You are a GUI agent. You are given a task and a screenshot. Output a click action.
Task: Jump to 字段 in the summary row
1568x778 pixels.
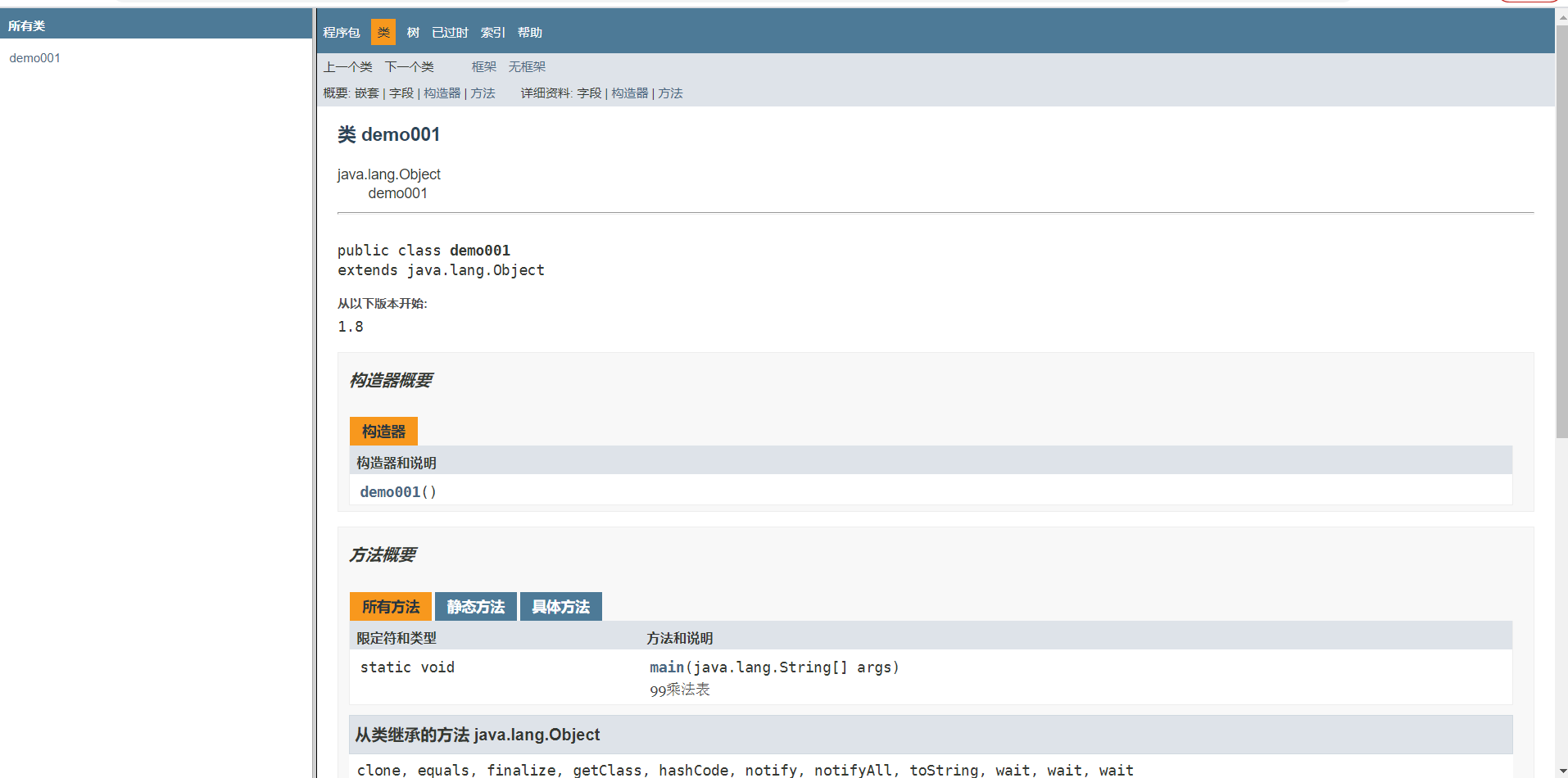pos(401,93)
